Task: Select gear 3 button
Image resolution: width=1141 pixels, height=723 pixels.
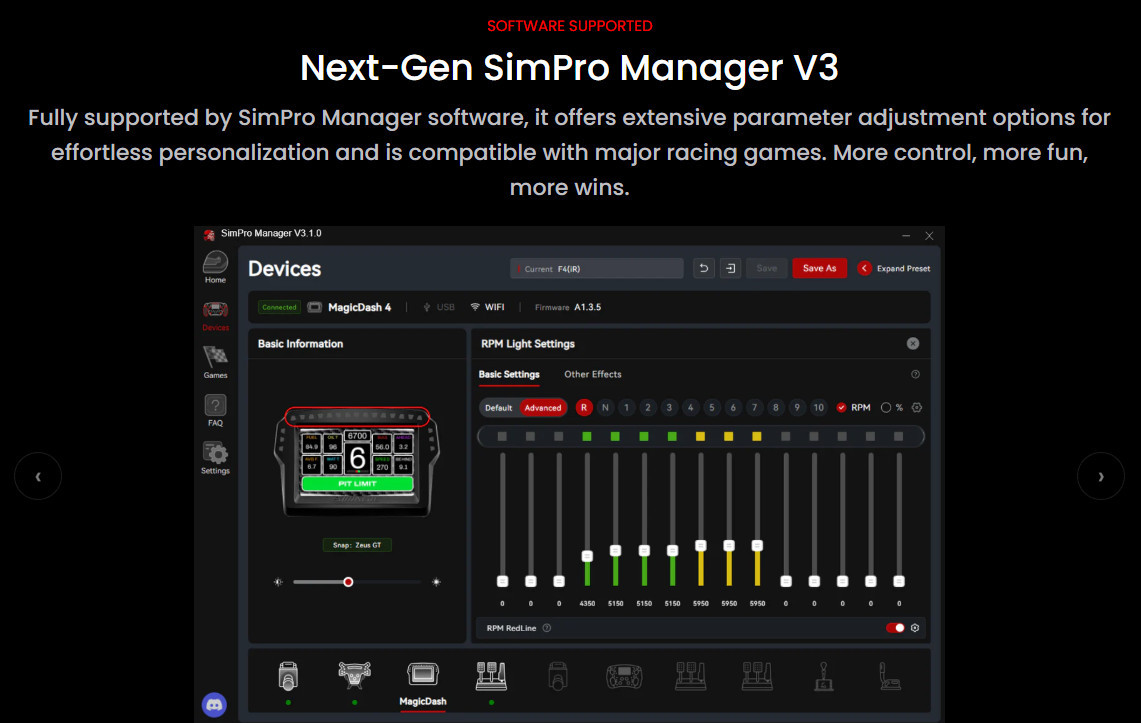Action: 669,407
